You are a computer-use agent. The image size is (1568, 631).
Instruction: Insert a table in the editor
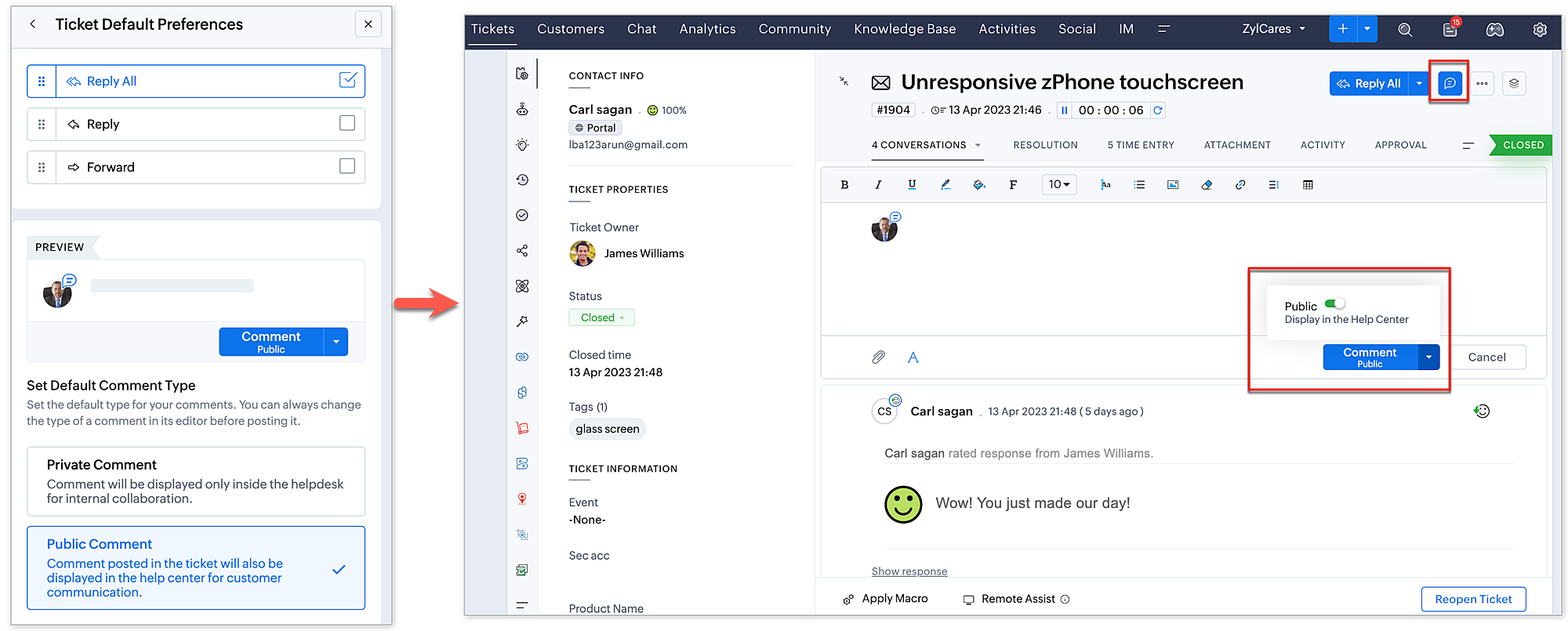pos(1308,185)
